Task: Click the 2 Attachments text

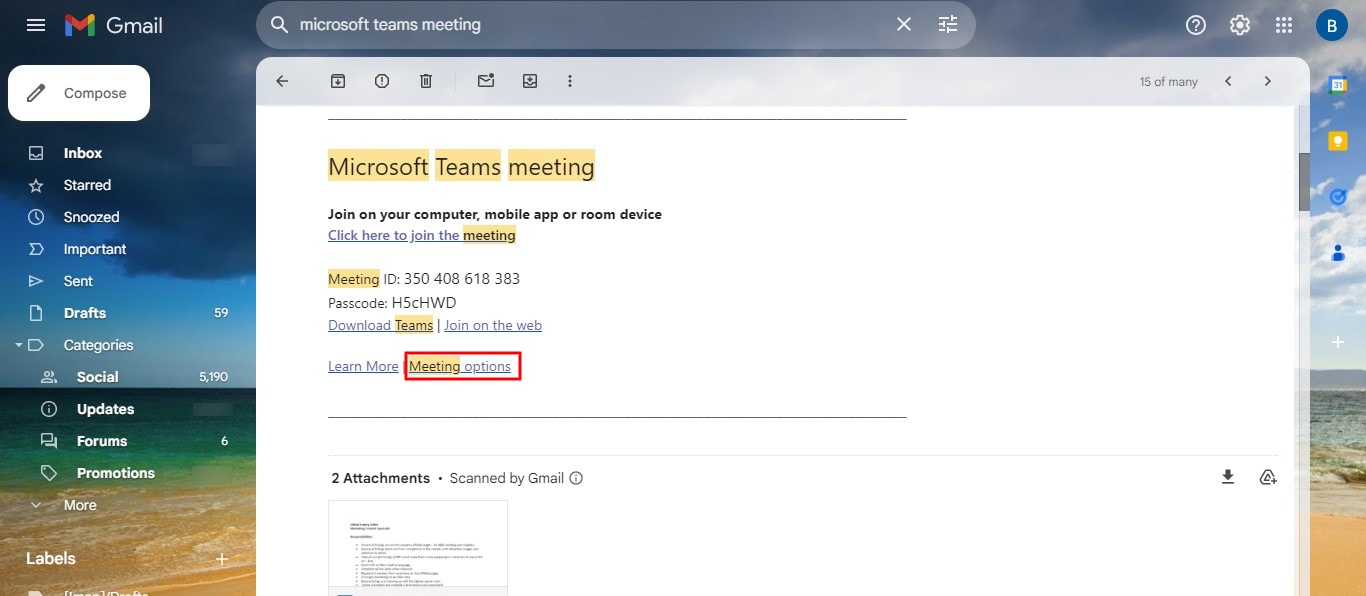Action: point(381,478)
